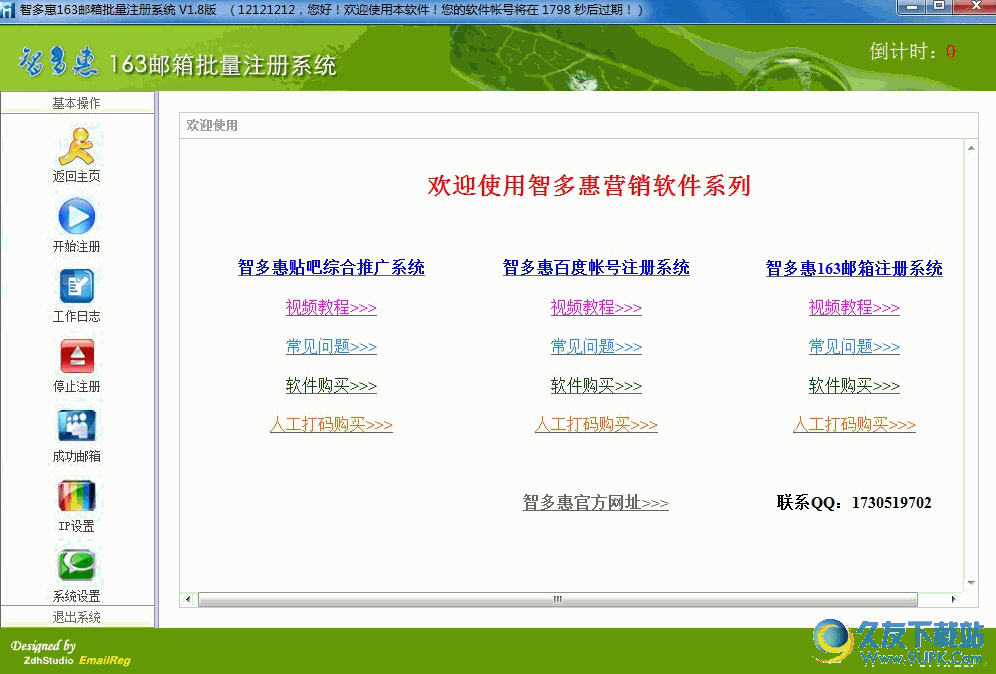
Task: Choose 退出系统 at sidebar bottom
Action: tap(77, 617)
